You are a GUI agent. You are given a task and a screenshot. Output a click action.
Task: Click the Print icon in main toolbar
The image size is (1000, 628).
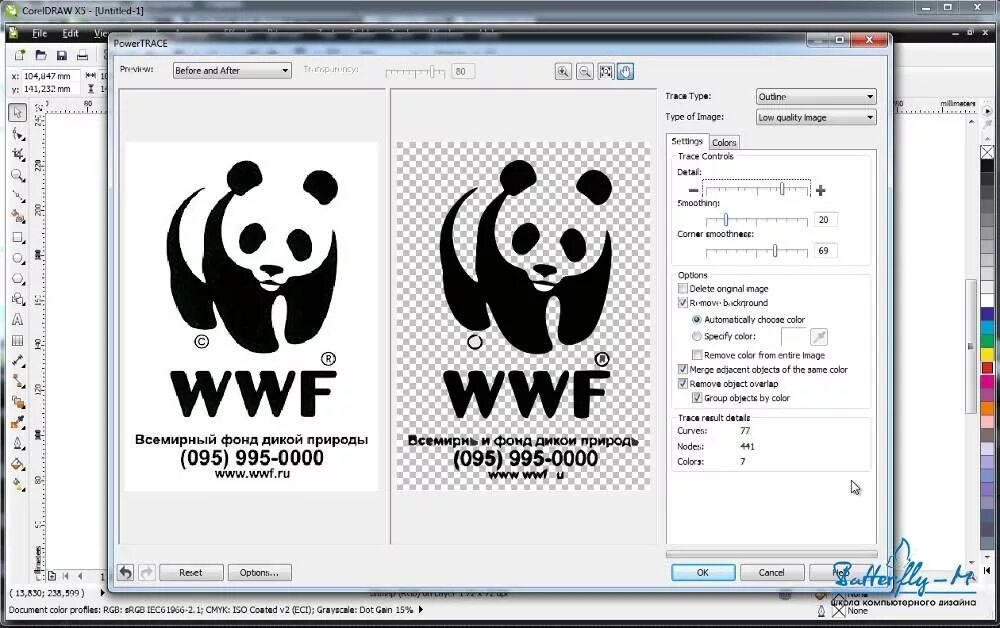coord(82,55)
